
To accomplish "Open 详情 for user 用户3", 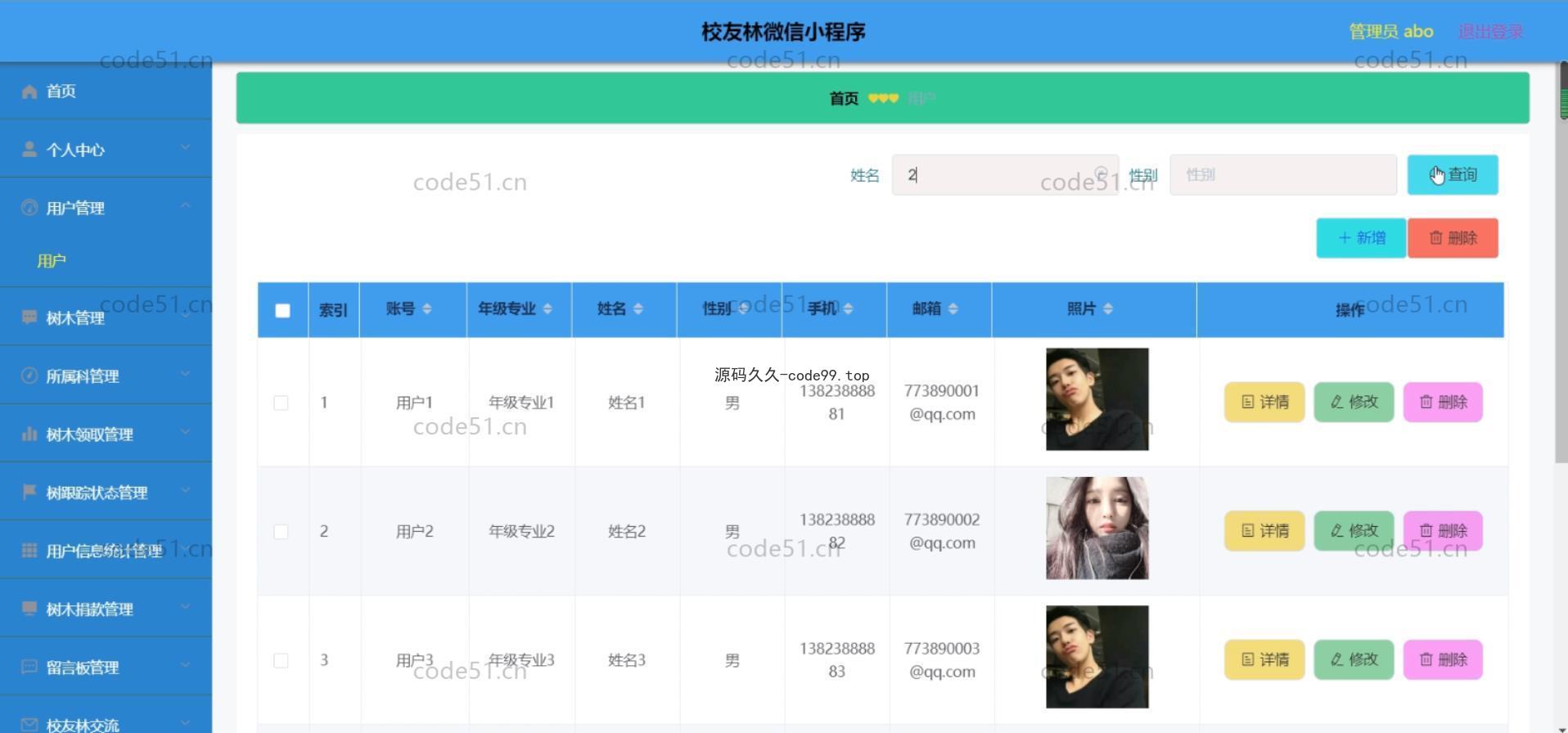I will pyautogui.click(x=1264, y=659).
